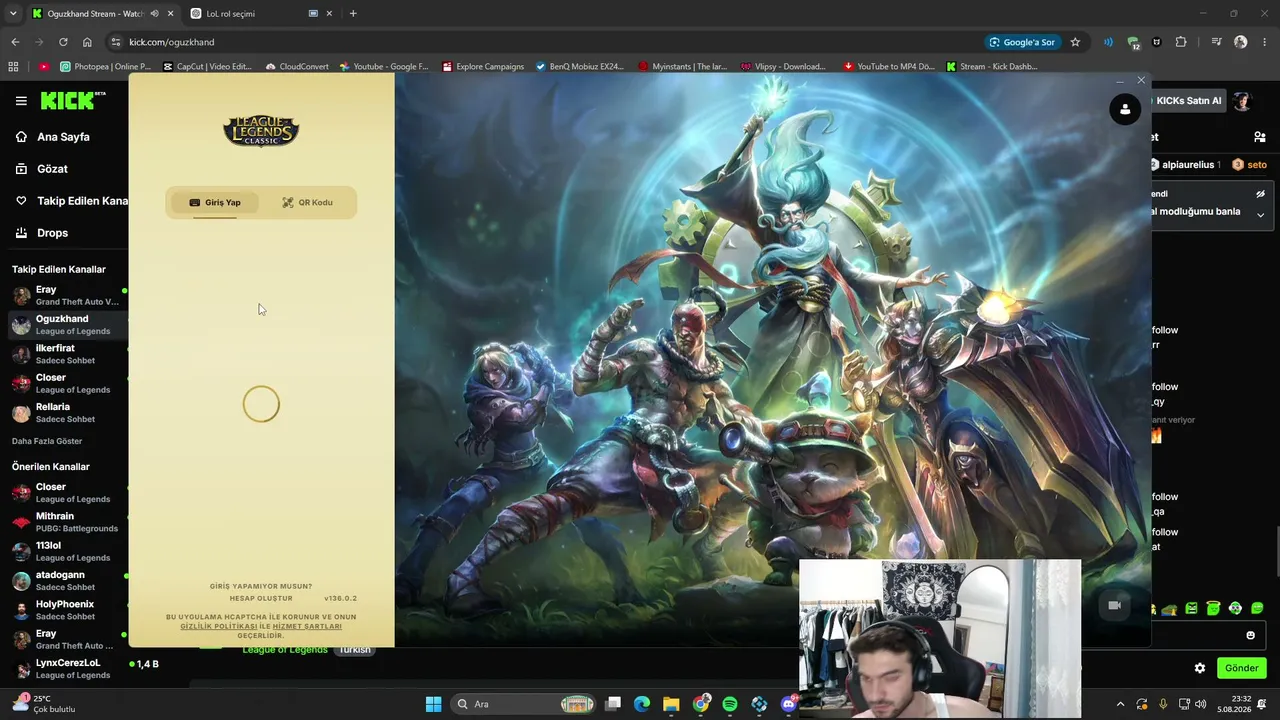1280x720 pixels.
Task: Close the League of Legends overlay window
Action: [1141, 80]
